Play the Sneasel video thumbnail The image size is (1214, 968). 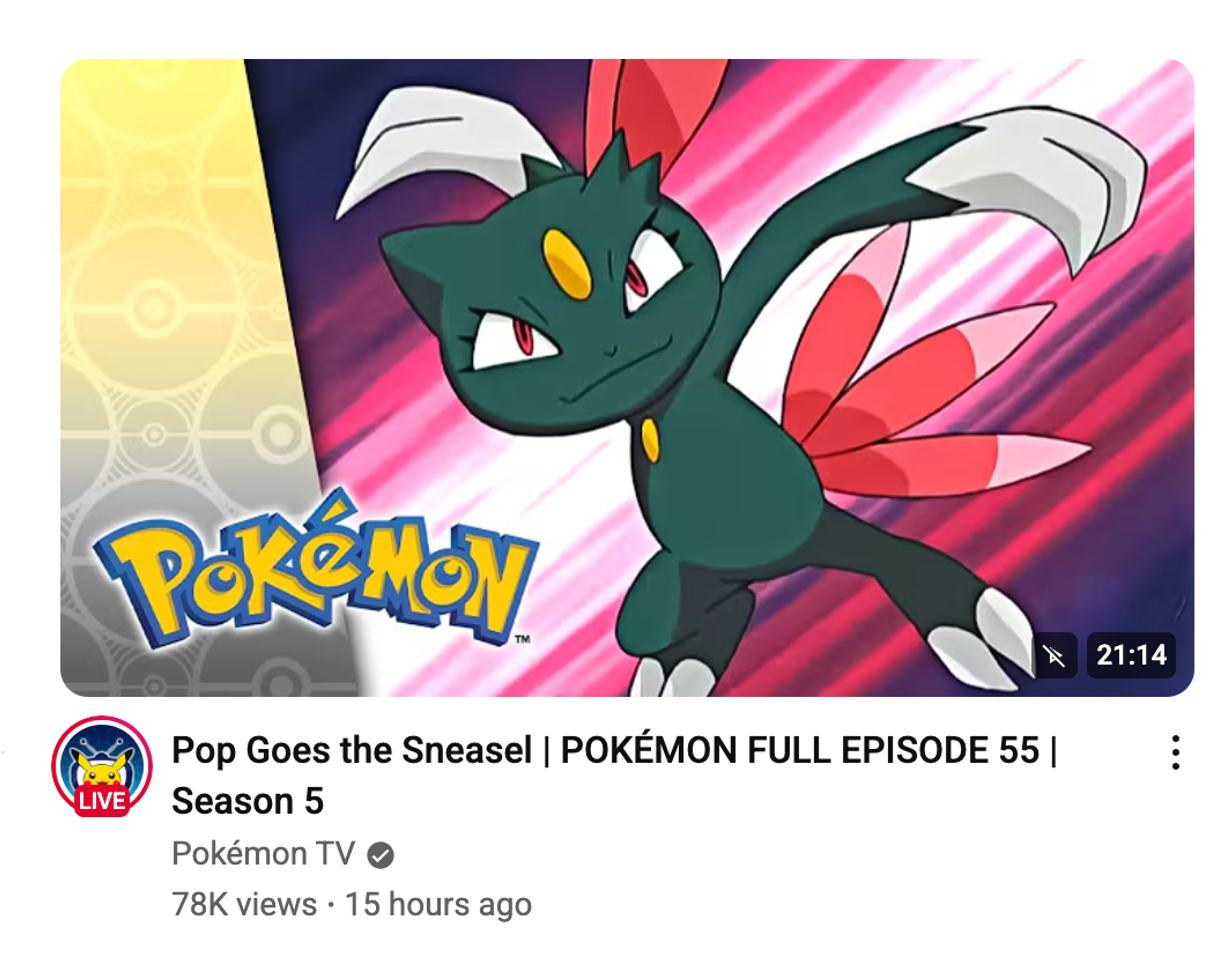(627, 378)
